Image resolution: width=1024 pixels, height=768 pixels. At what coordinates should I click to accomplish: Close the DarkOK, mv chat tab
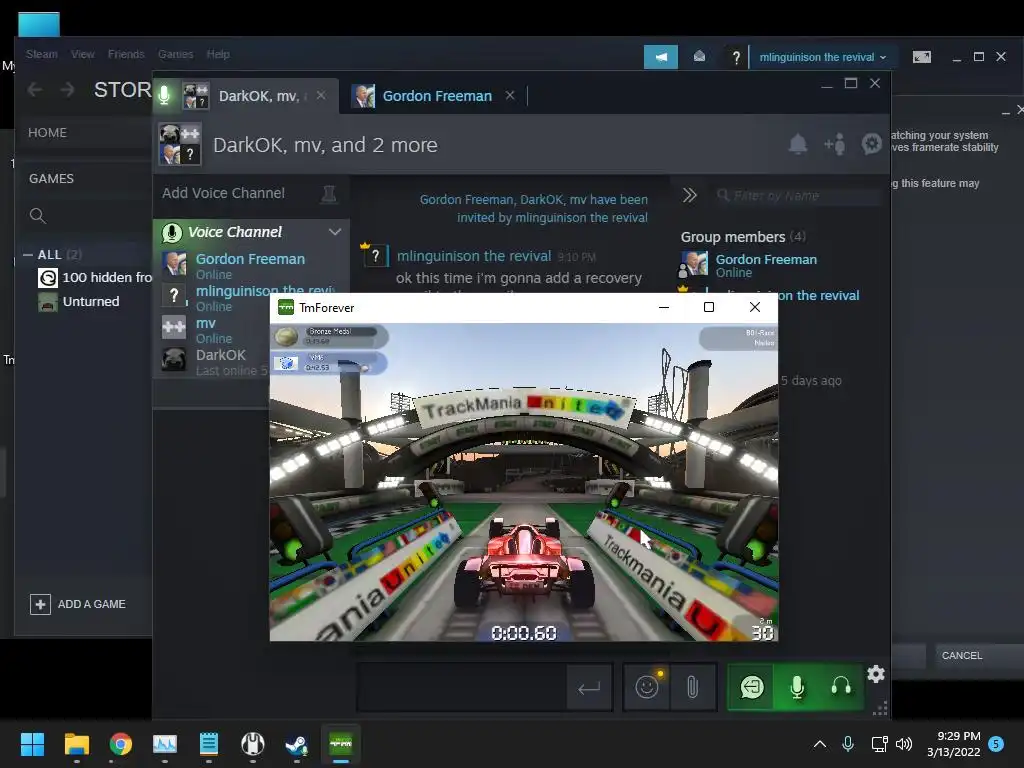pyautogui.click(x=321, y=95)
